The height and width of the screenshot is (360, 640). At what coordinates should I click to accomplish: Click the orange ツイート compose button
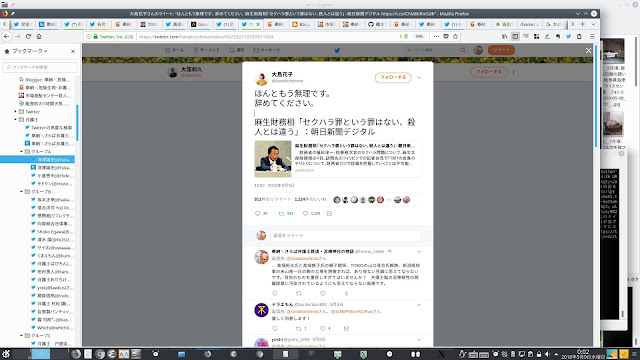(x=501, y=50)
